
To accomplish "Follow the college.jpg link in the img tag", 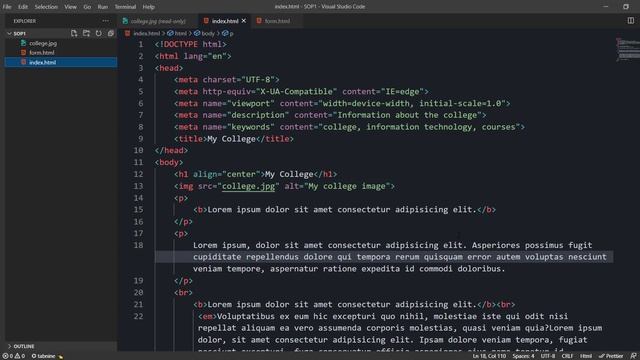I will click(x=248, y=186).
